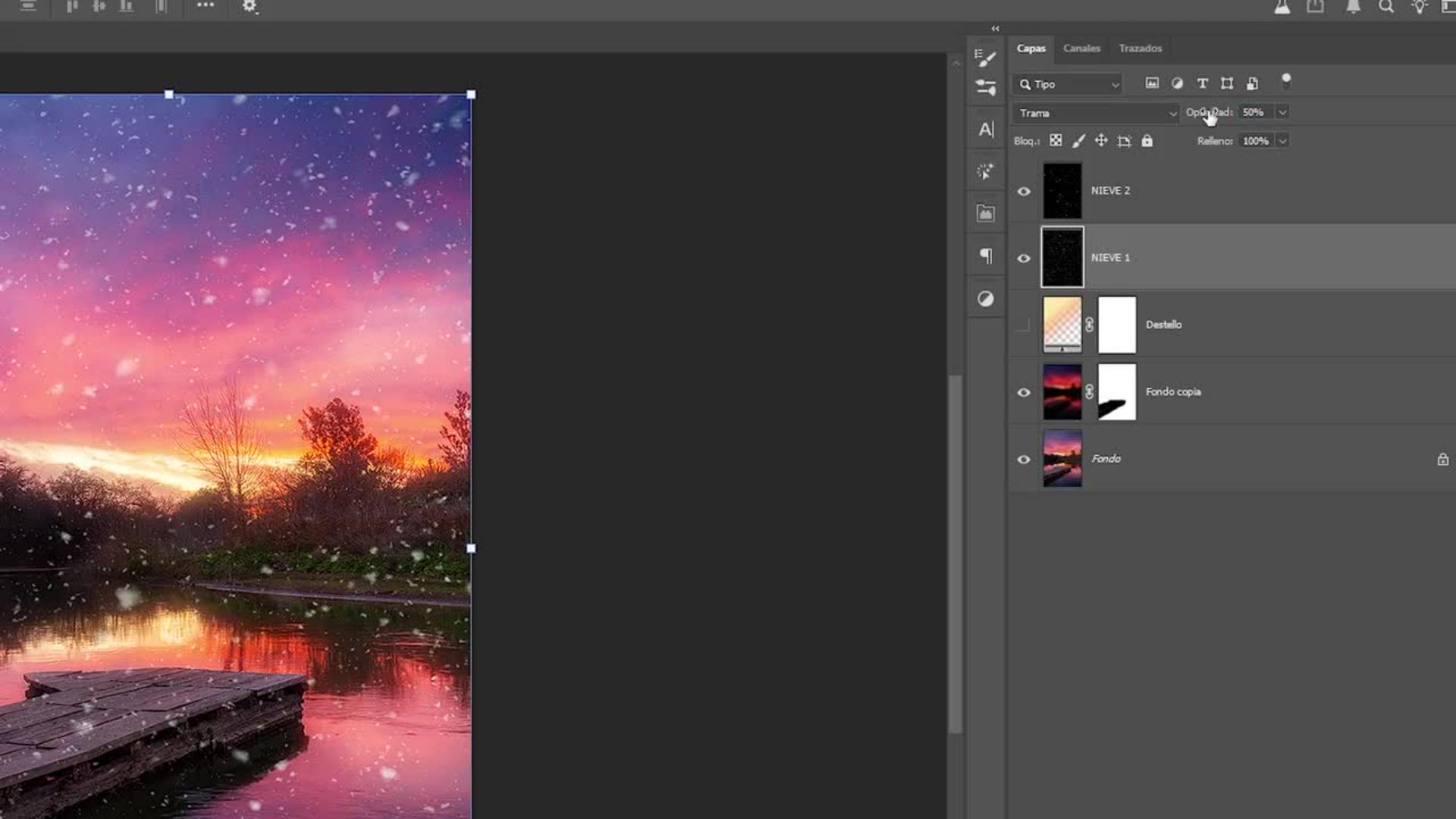Show the Destello layer
This screenshot has height=819, width=1456.
pos(1024,325)
